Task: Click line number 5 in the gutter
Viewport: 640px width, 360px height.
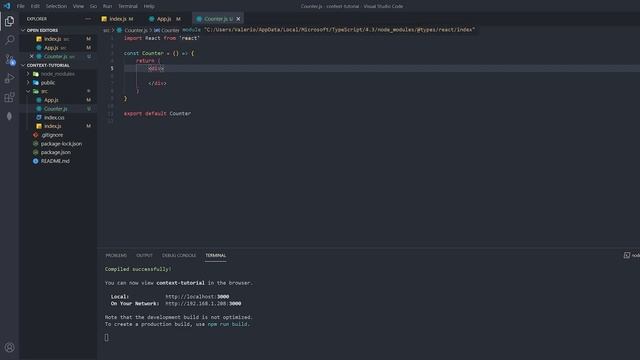Action: coord(112,68)
